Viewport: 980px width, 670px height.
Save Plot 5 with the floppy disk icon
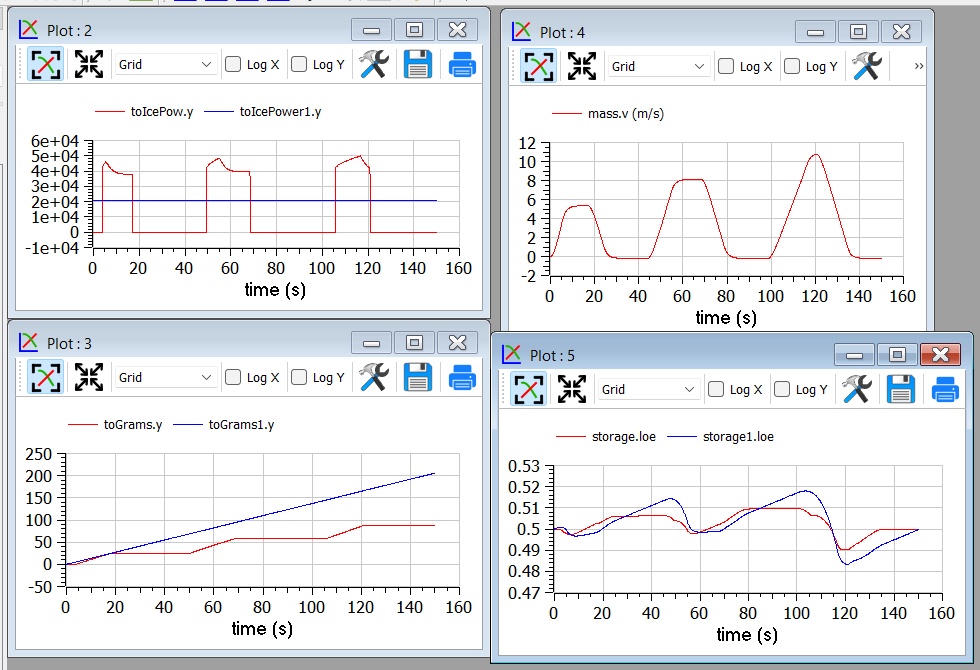click(x=901, y=389)
